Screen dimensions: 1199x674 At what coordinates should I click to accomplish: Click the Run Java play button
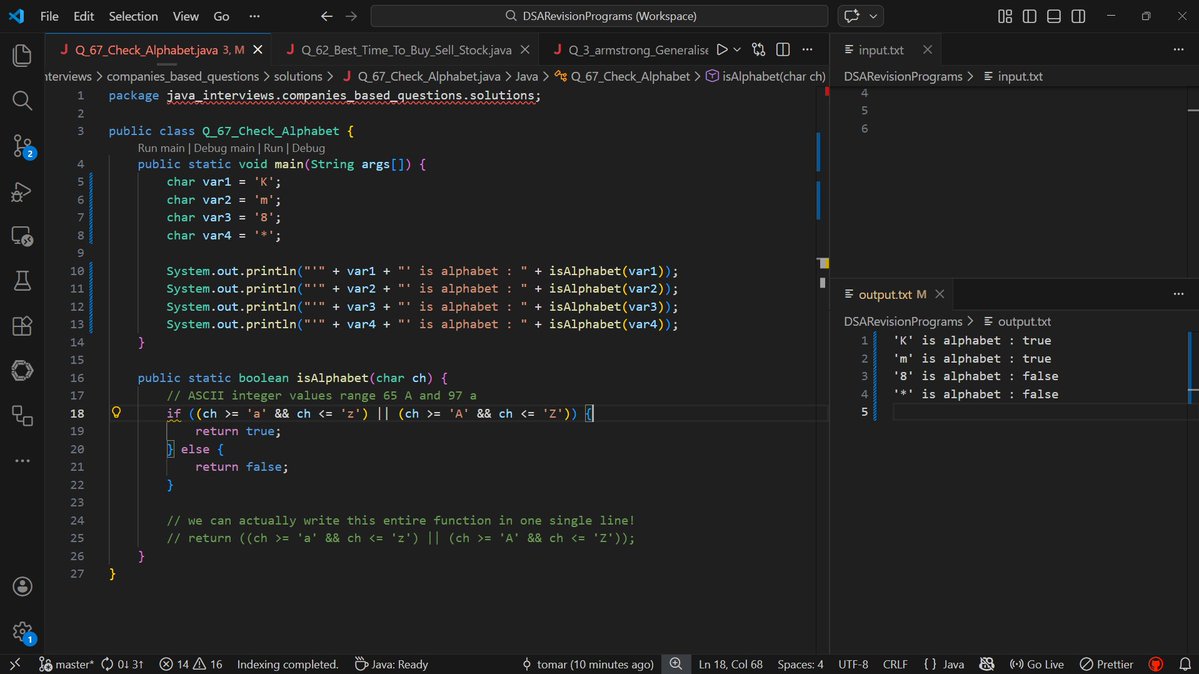click(722, 50)
